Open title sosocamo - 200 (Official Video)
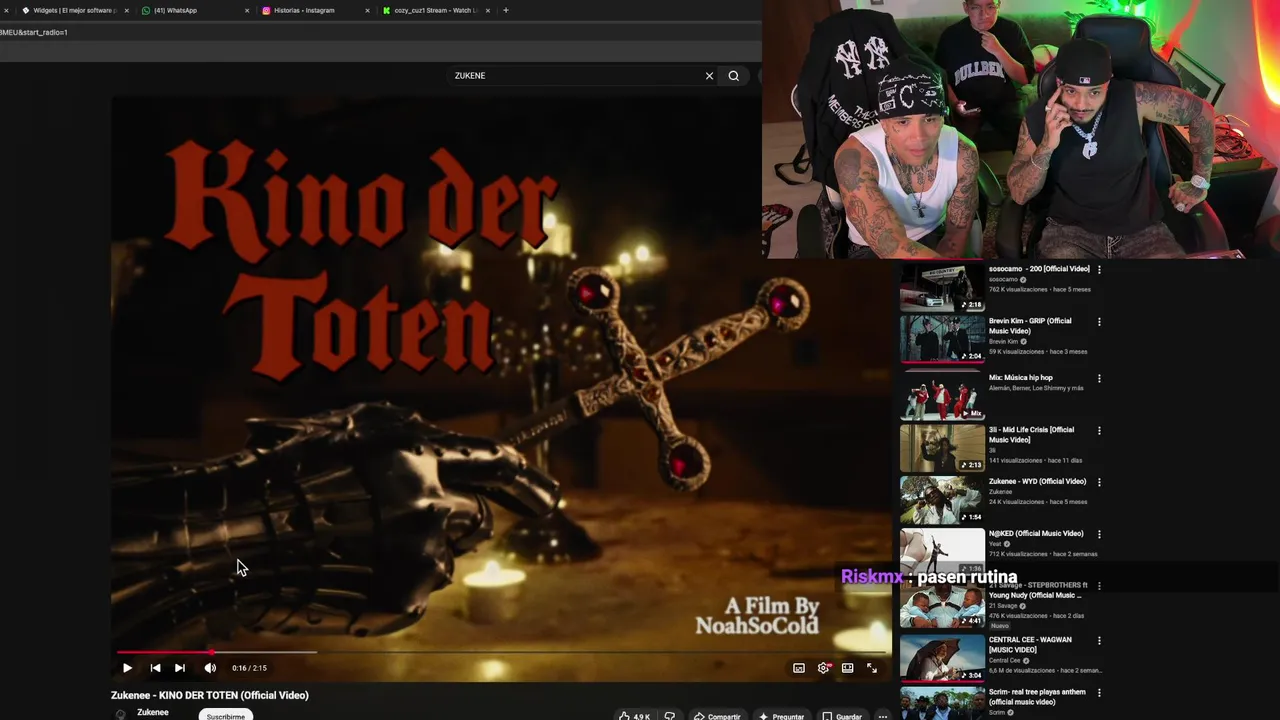1280x720 pixels. click(1039, 269)
